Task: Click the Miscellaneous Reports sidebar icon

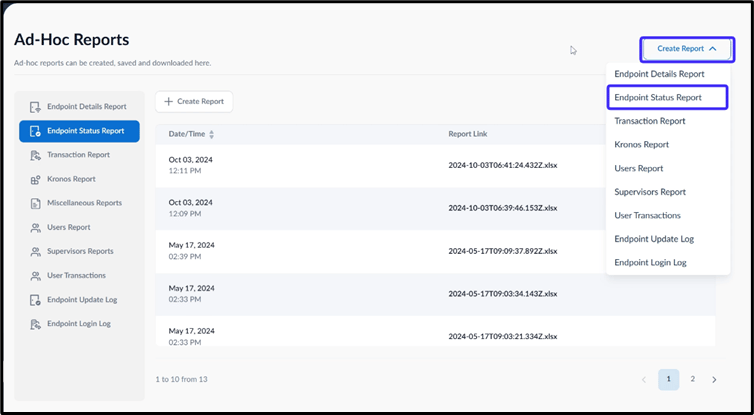Action: [x=35, y=203]
